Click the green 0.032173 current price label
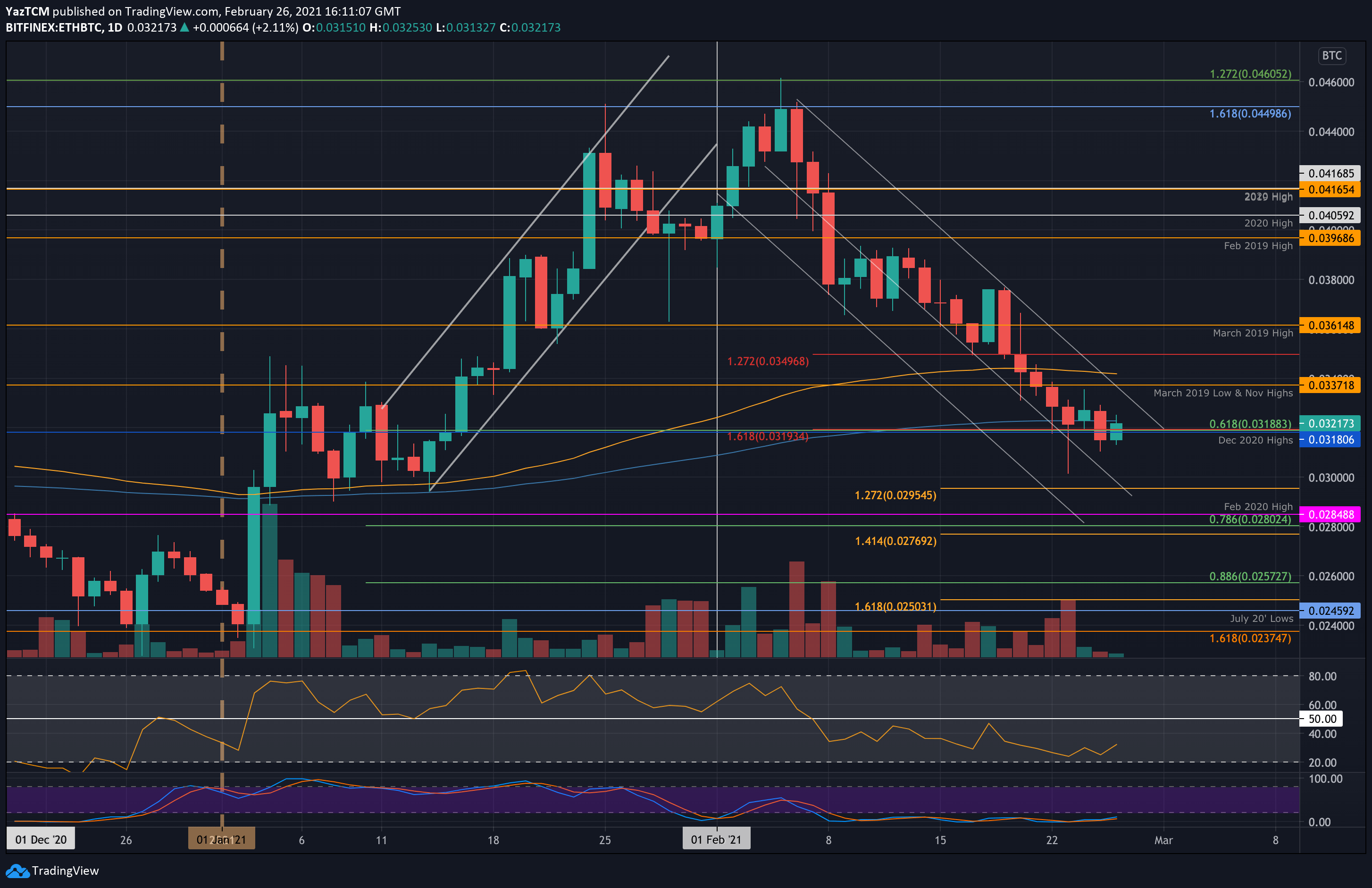The width and height of the screenshot is (1372, 888). (1330, 423)
